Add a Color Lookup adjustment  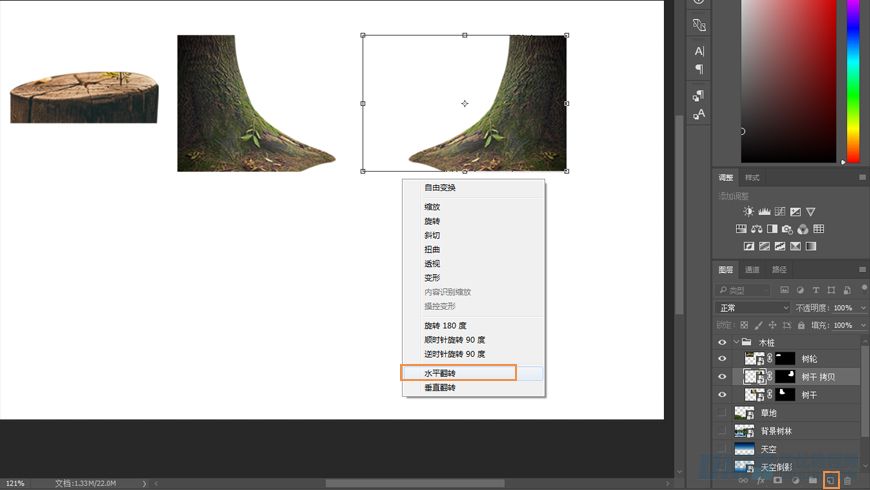click(818, 229)
